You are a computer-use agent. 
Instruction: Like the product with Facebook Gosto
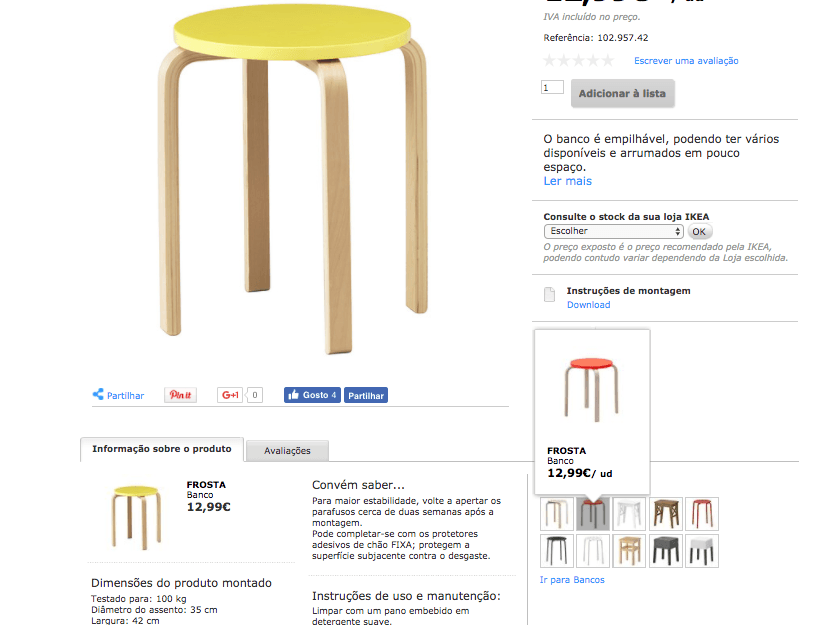[x=312, y=395]
